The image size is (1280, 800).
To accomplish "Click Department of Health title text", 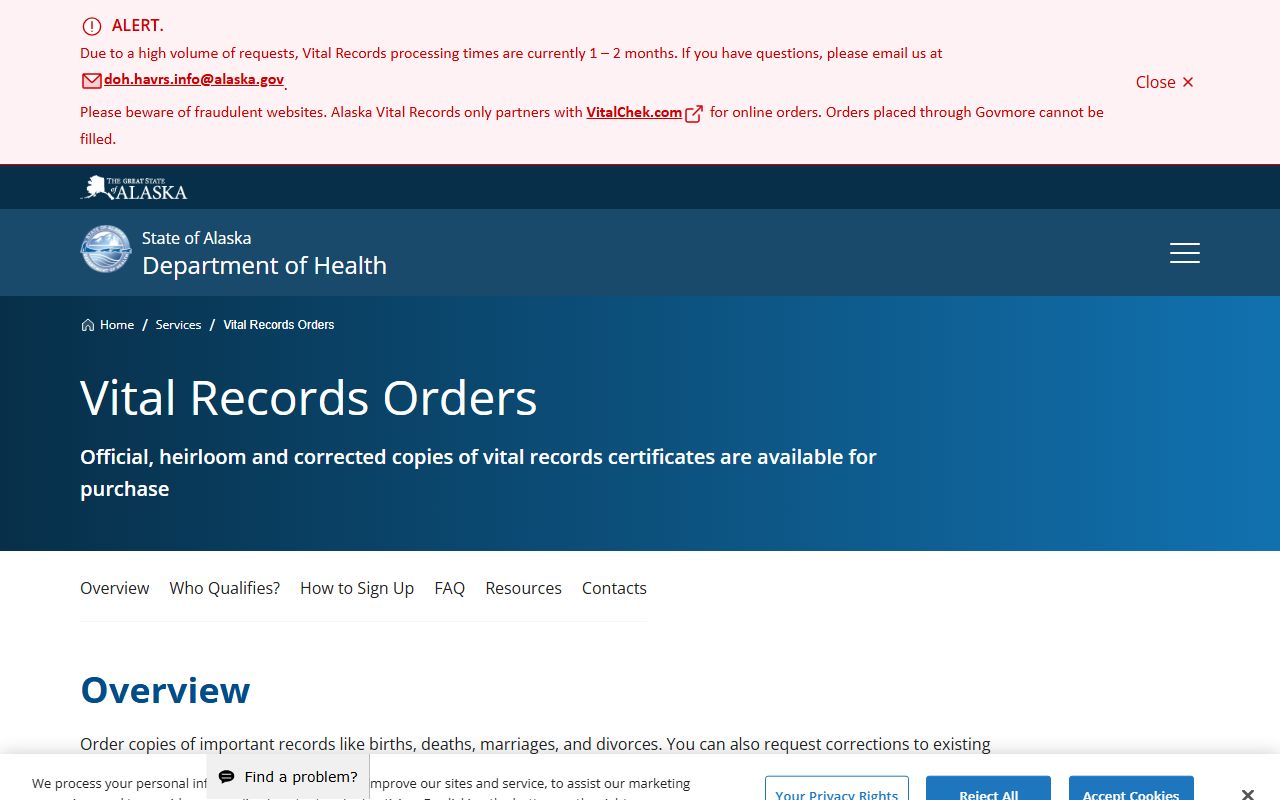I will (264, 265).
